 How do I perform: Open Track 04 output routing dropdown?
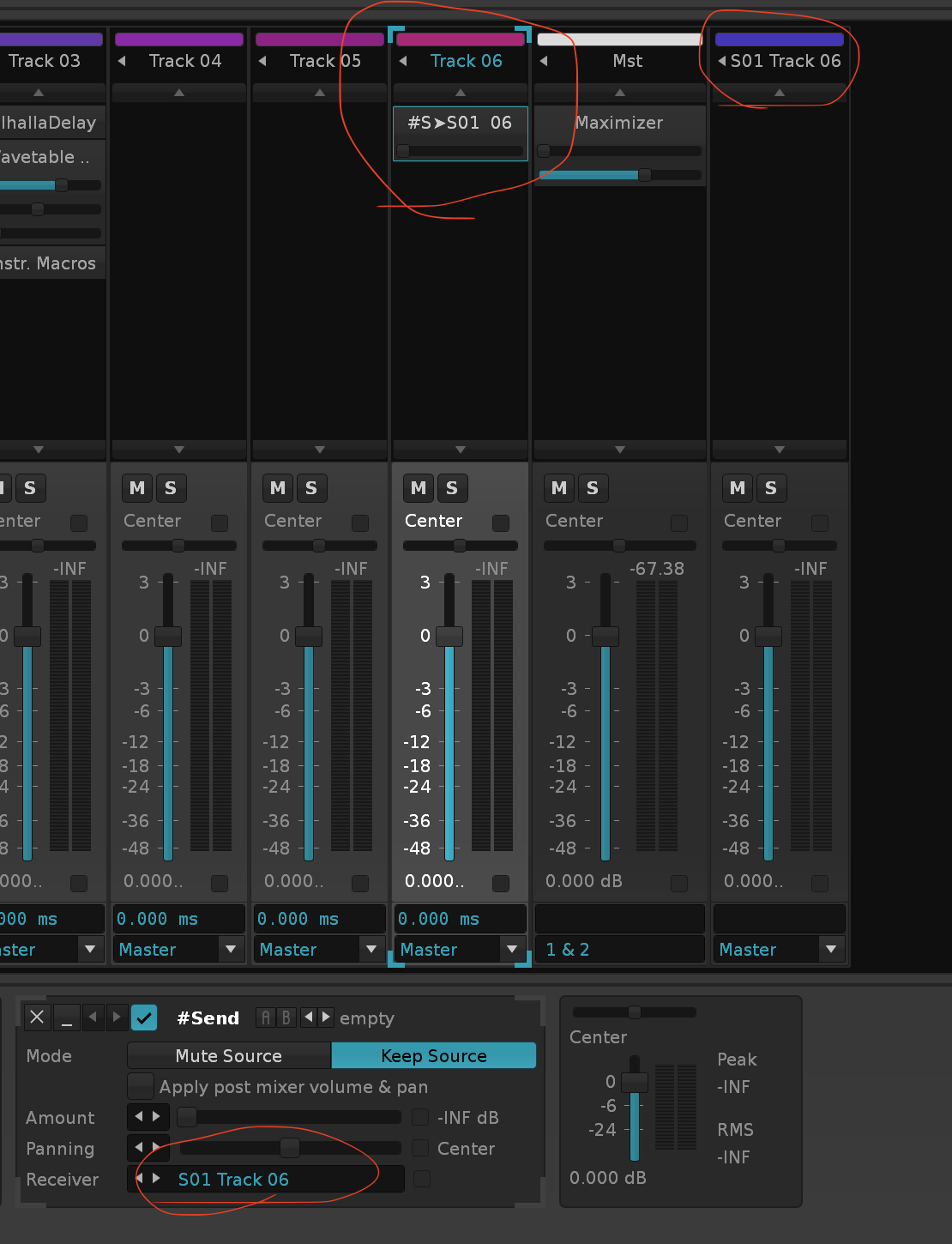pyautogui.click(x=230, y=949)
